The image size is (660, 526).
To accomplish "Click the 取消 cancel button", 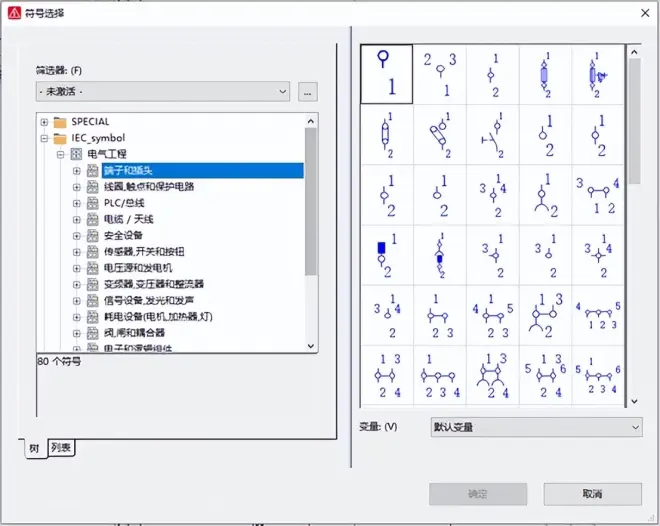I will (593, 494).
